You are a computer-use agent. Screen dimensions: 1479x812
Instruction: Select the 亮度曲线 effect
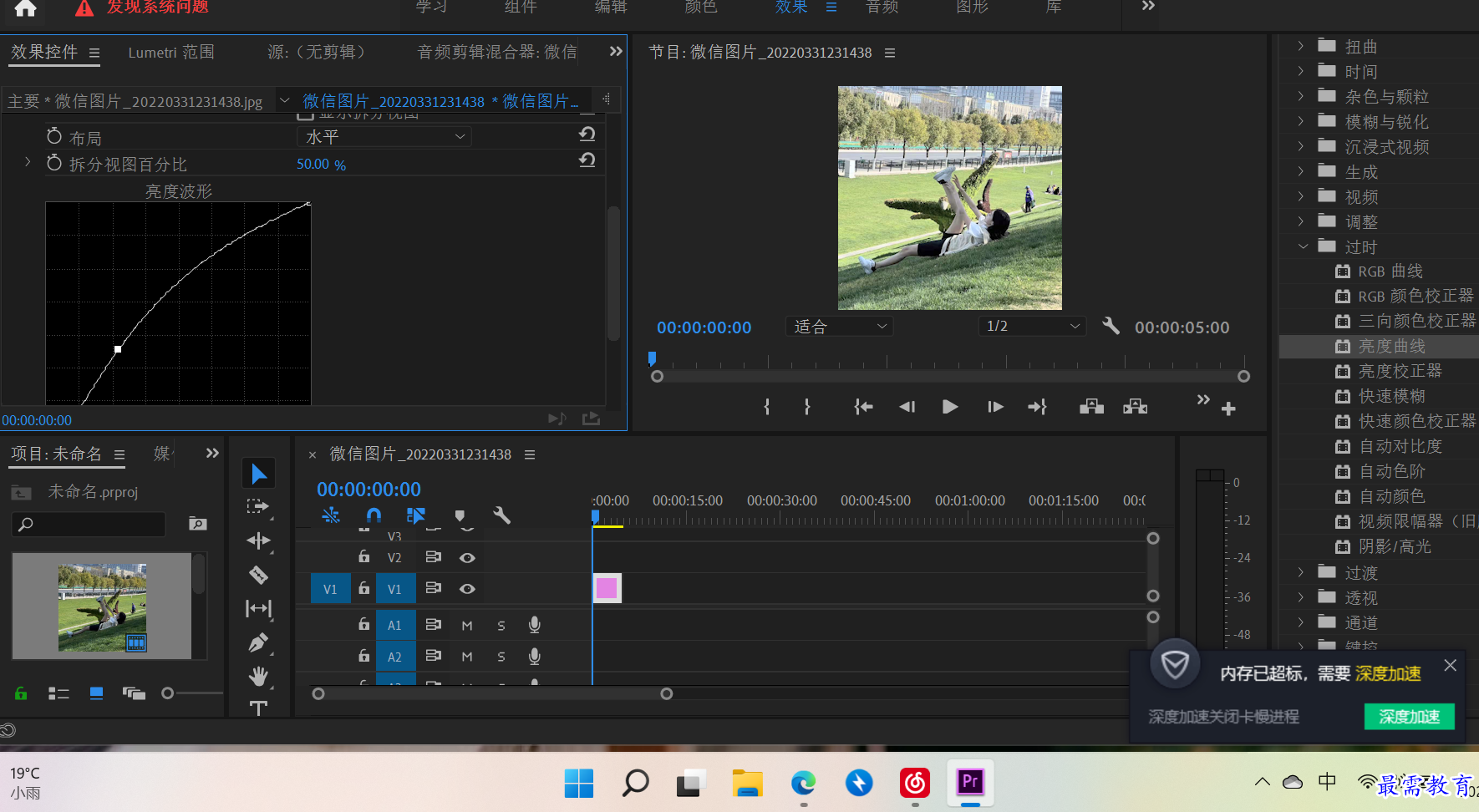click(1391, 346)
